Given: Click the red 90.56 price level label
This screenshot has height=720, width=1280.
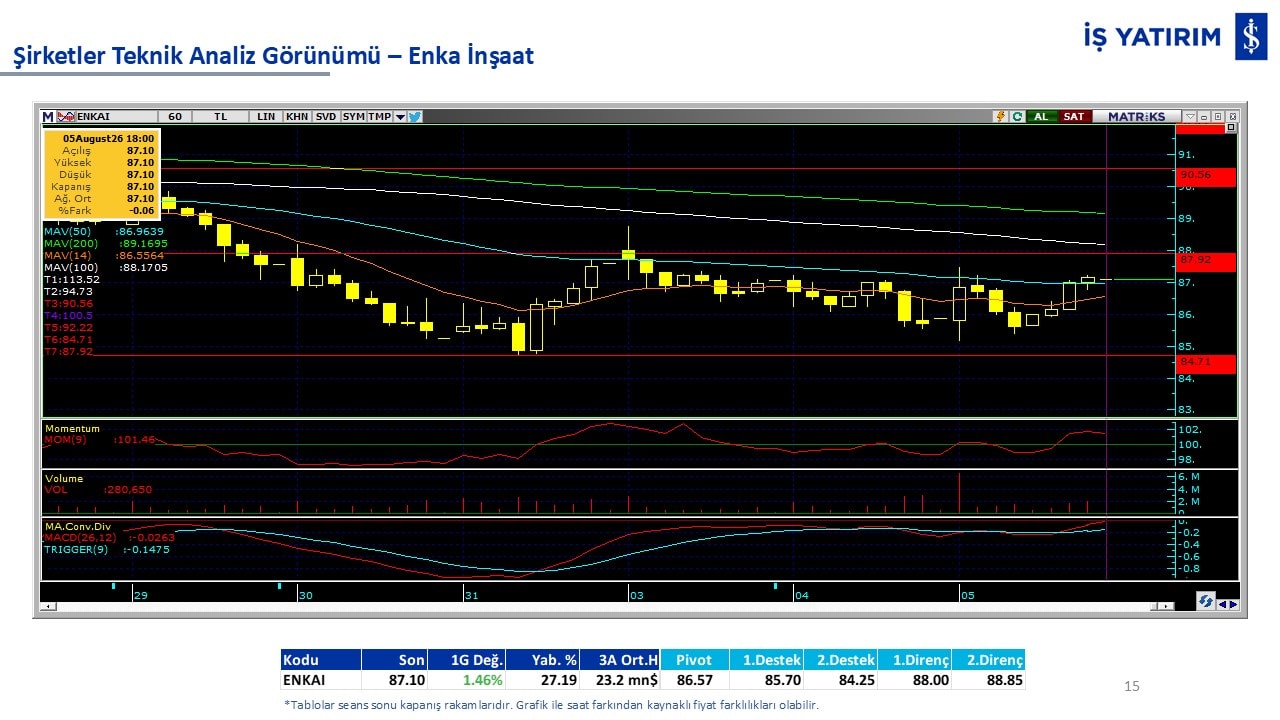Looking at the screenshot, I should [x=1207, y=176].
